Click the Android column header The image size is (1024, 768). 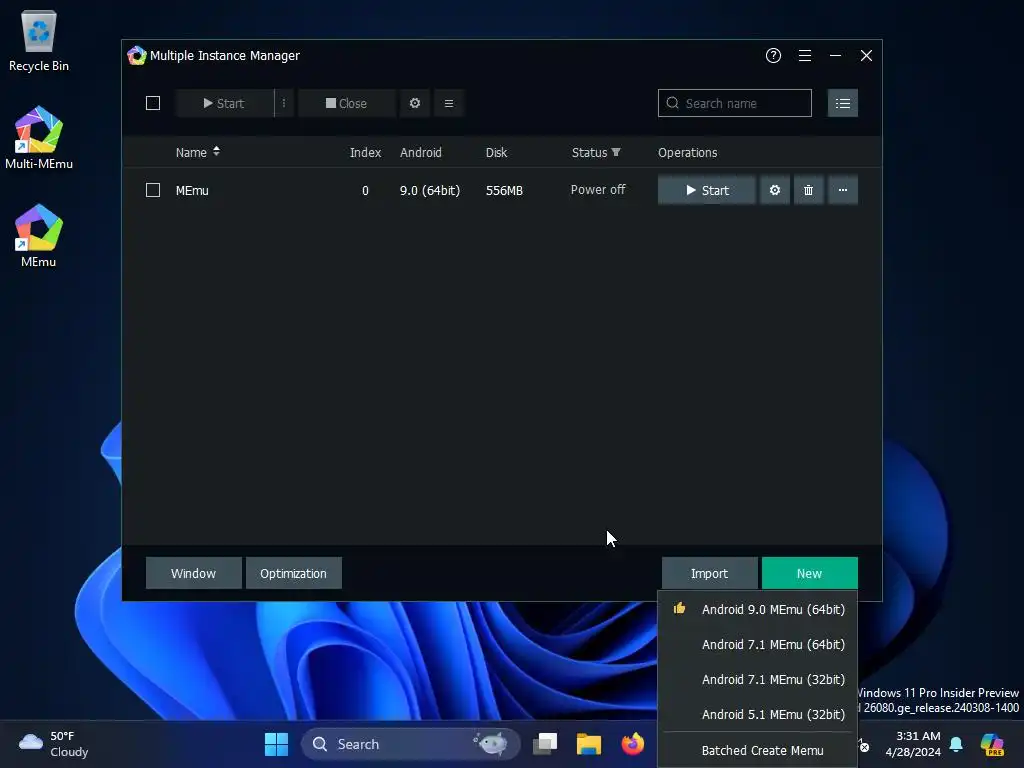(x=421, y=152)
